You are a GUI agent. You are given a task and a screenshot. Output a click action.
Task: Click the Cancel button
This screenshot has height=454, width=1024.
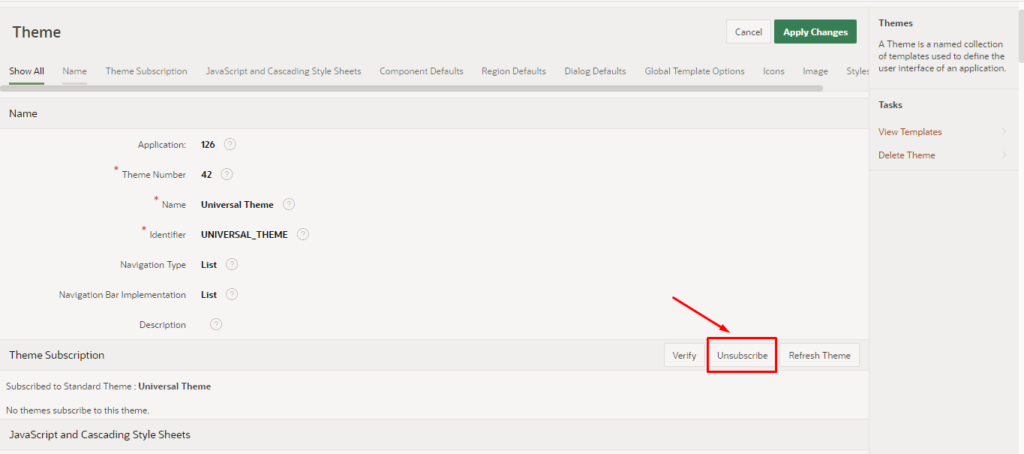click(x=748, y=32)
